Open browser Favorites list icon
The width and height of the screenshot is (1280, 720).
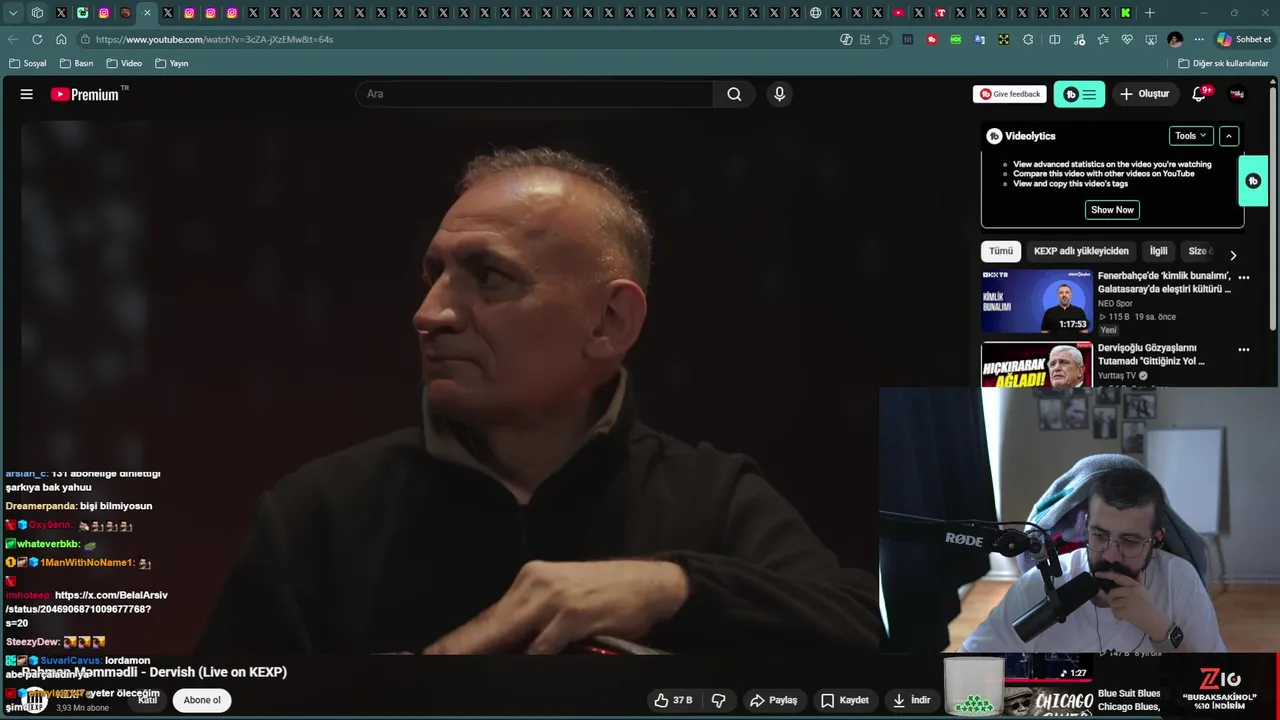tap(1103, 39)
